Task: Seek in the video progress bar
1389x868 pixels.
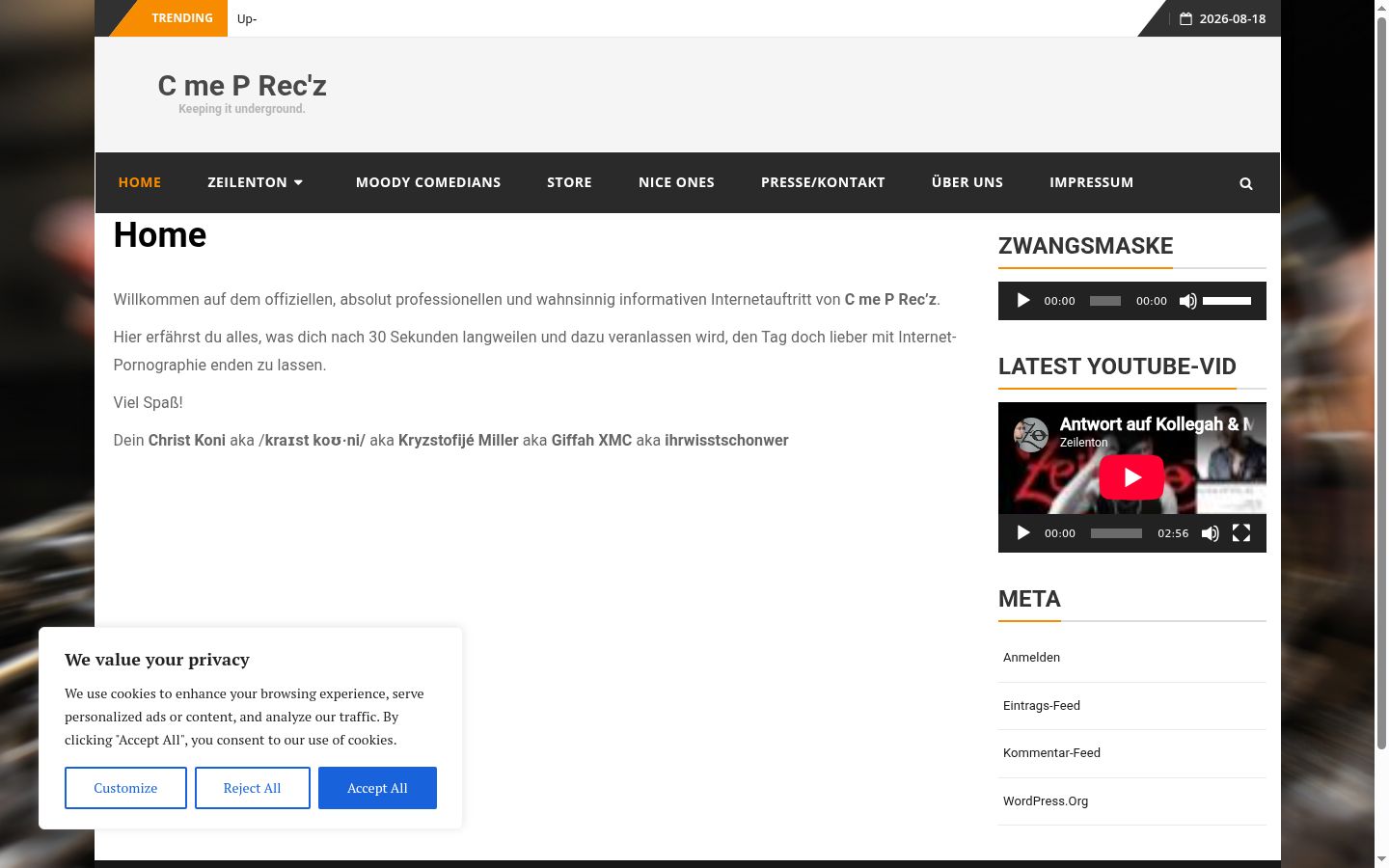Action: pos(1116,533)
